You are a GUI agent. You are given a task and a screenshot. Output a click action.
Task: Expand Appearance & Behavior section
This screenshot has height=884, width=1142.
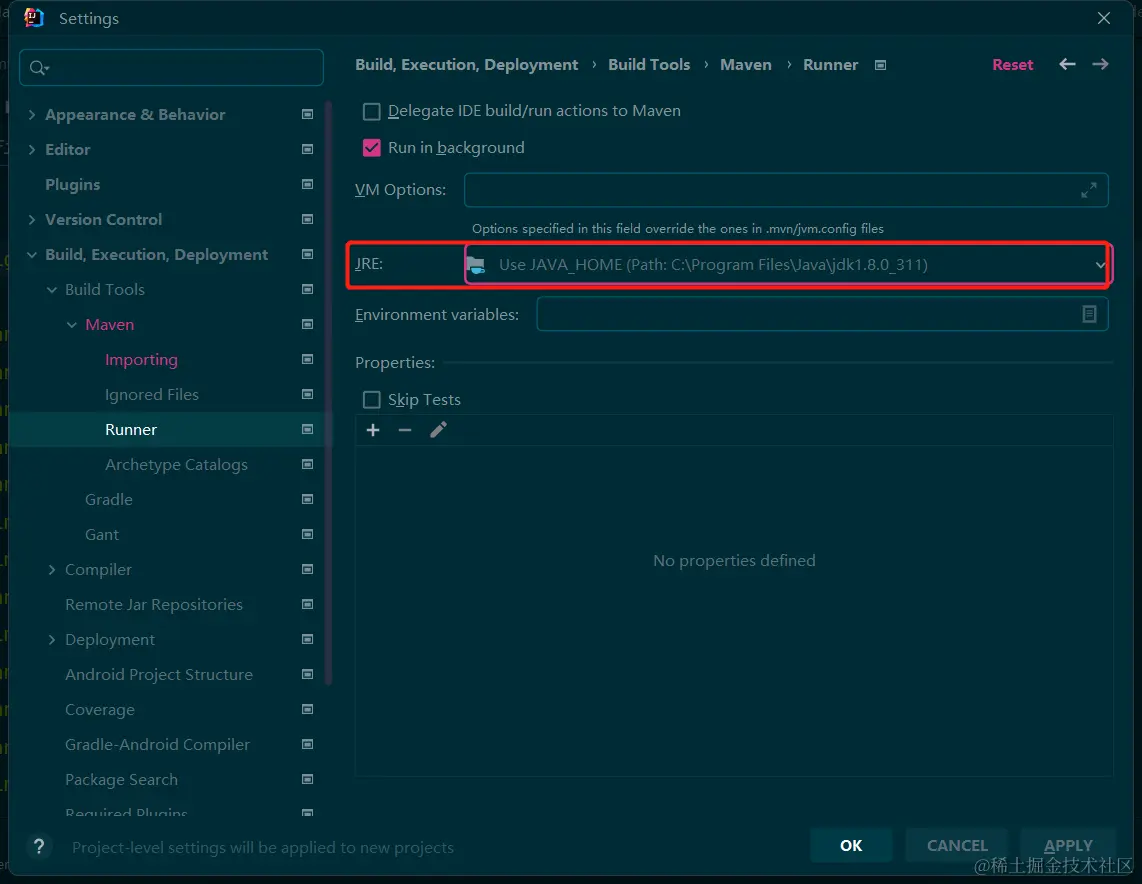tap(31, 114)
